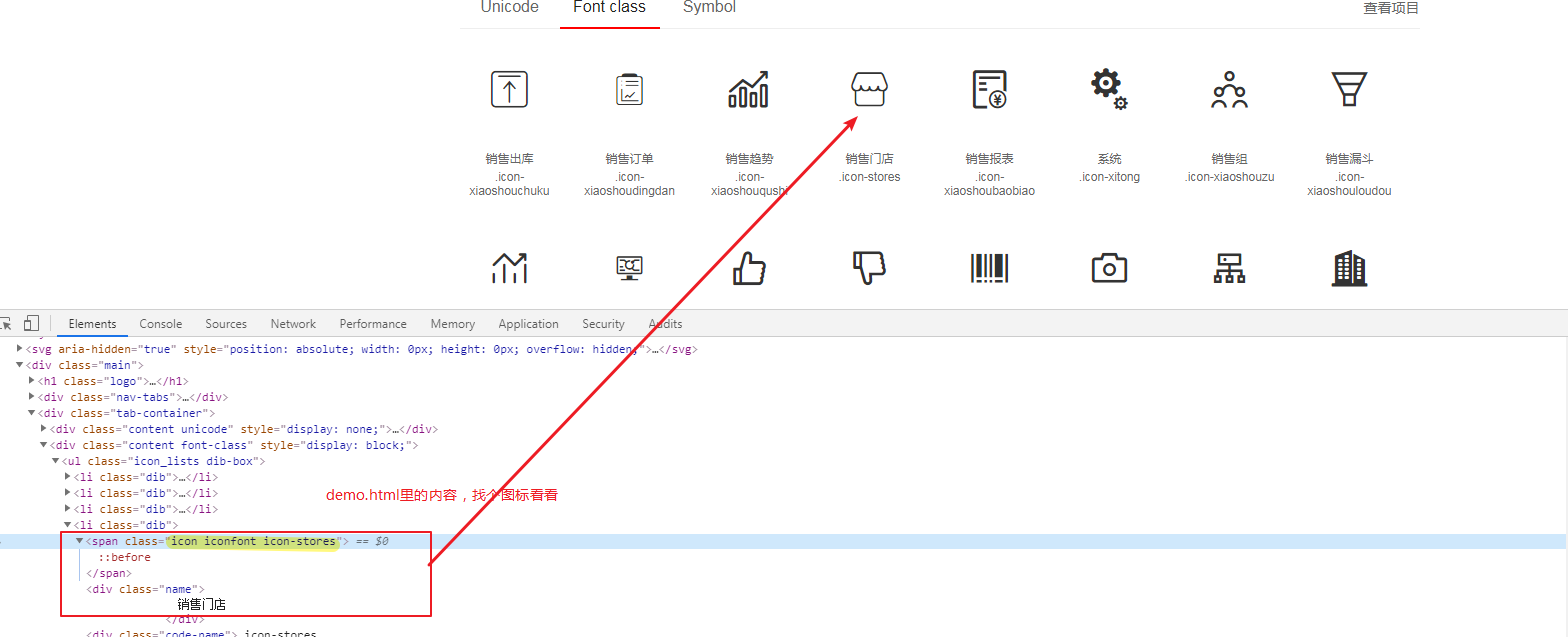Open the DevTools Performance tab
Viewport: 1568px width, 637px height.
click(373, 324)
